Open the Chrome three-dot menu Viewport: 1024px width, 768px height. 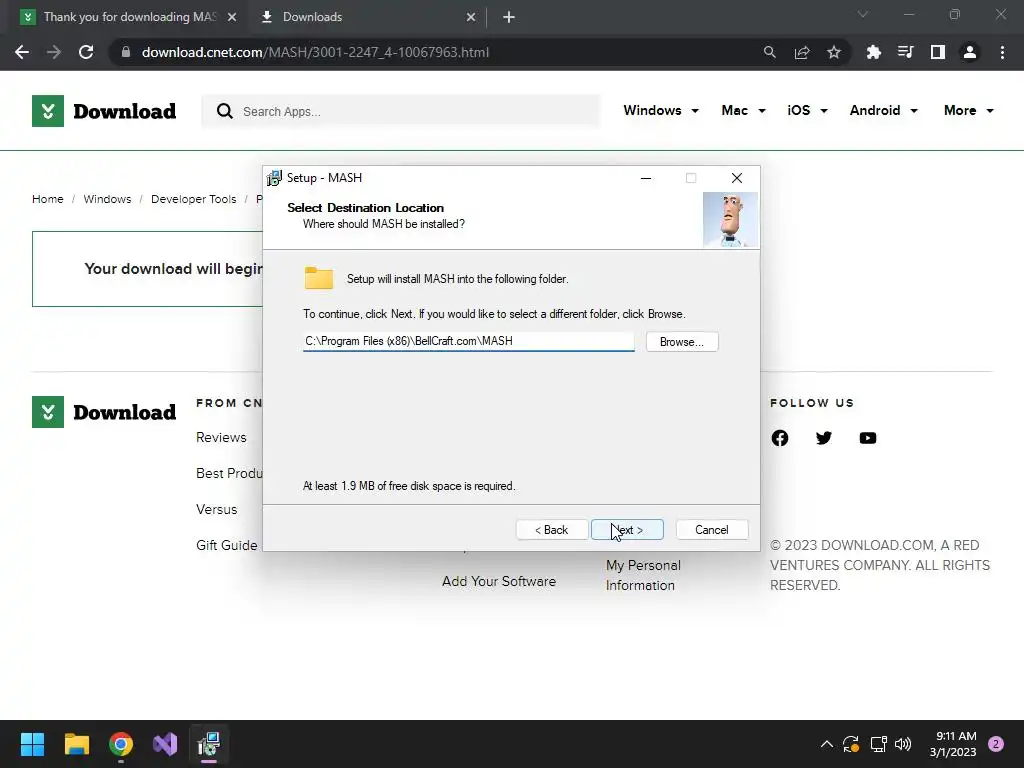coord(1002,52)
